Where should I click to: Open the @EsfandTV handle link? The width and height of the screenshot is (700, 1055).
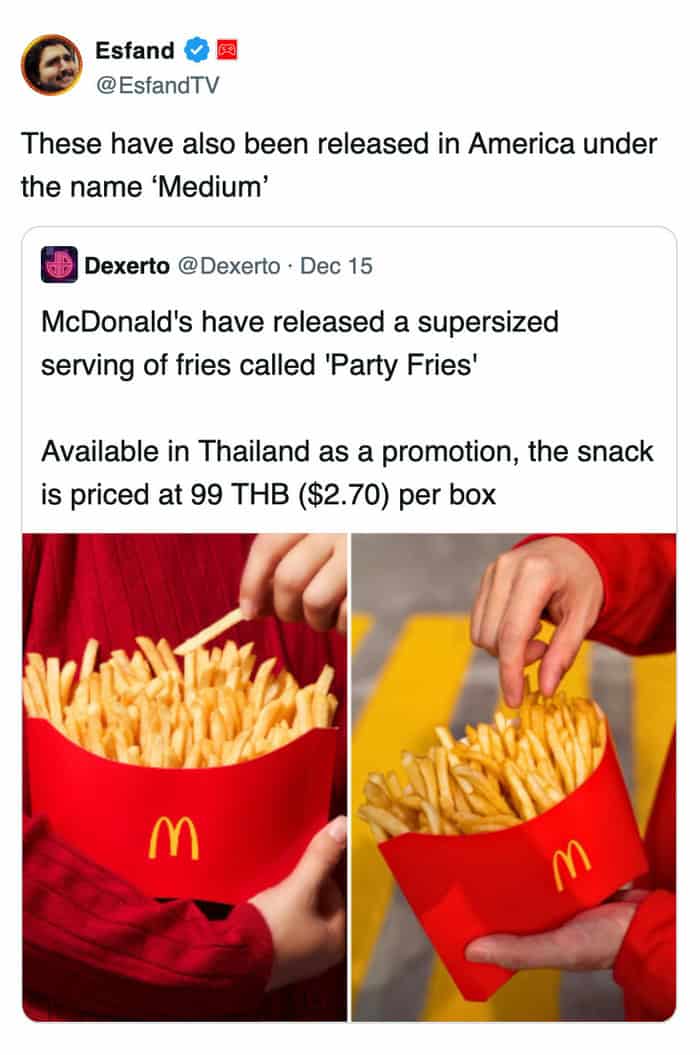pos(158,85)
